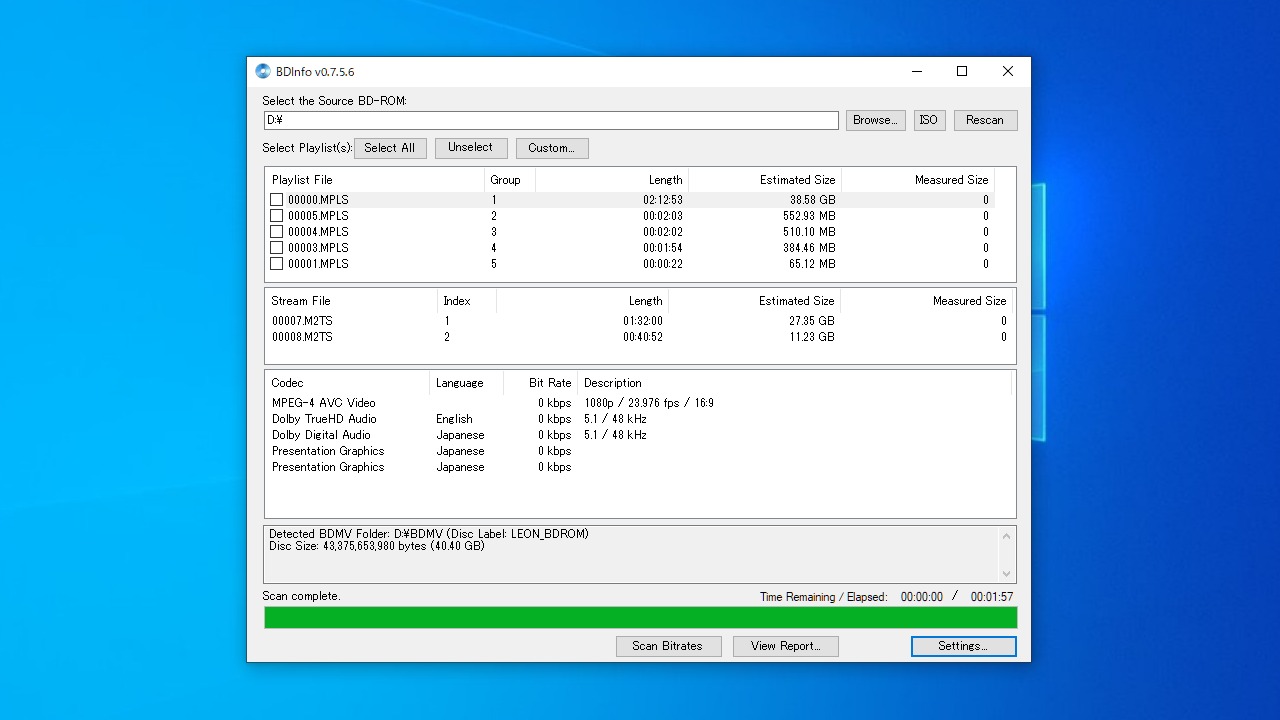Rescan the source disc
This screenshot has width=1280, height=720.
click(985, 120)
